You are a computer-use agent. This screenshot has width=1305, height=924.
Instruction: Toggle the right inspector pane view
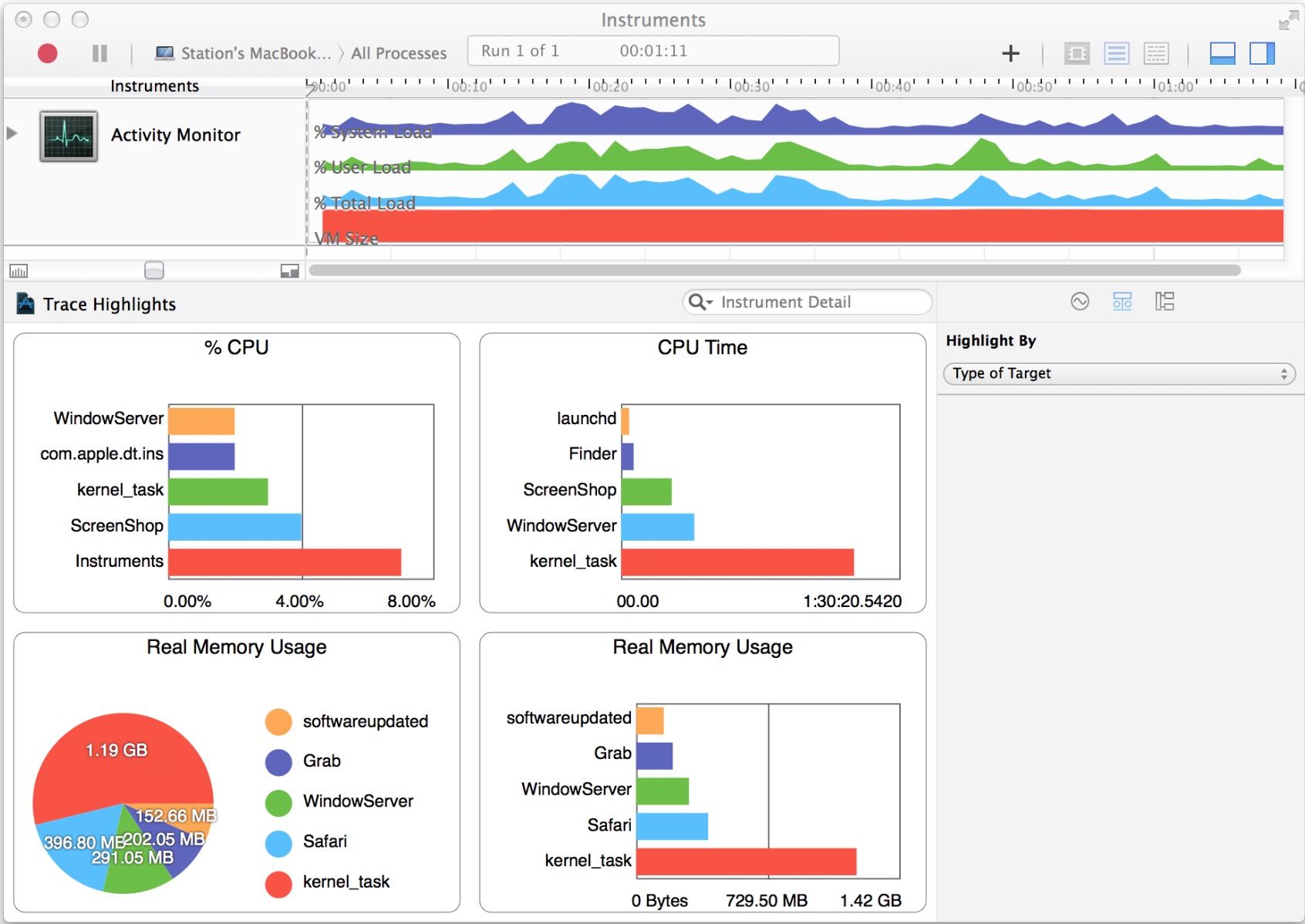pyautogui.click(x=1263, y=53)
